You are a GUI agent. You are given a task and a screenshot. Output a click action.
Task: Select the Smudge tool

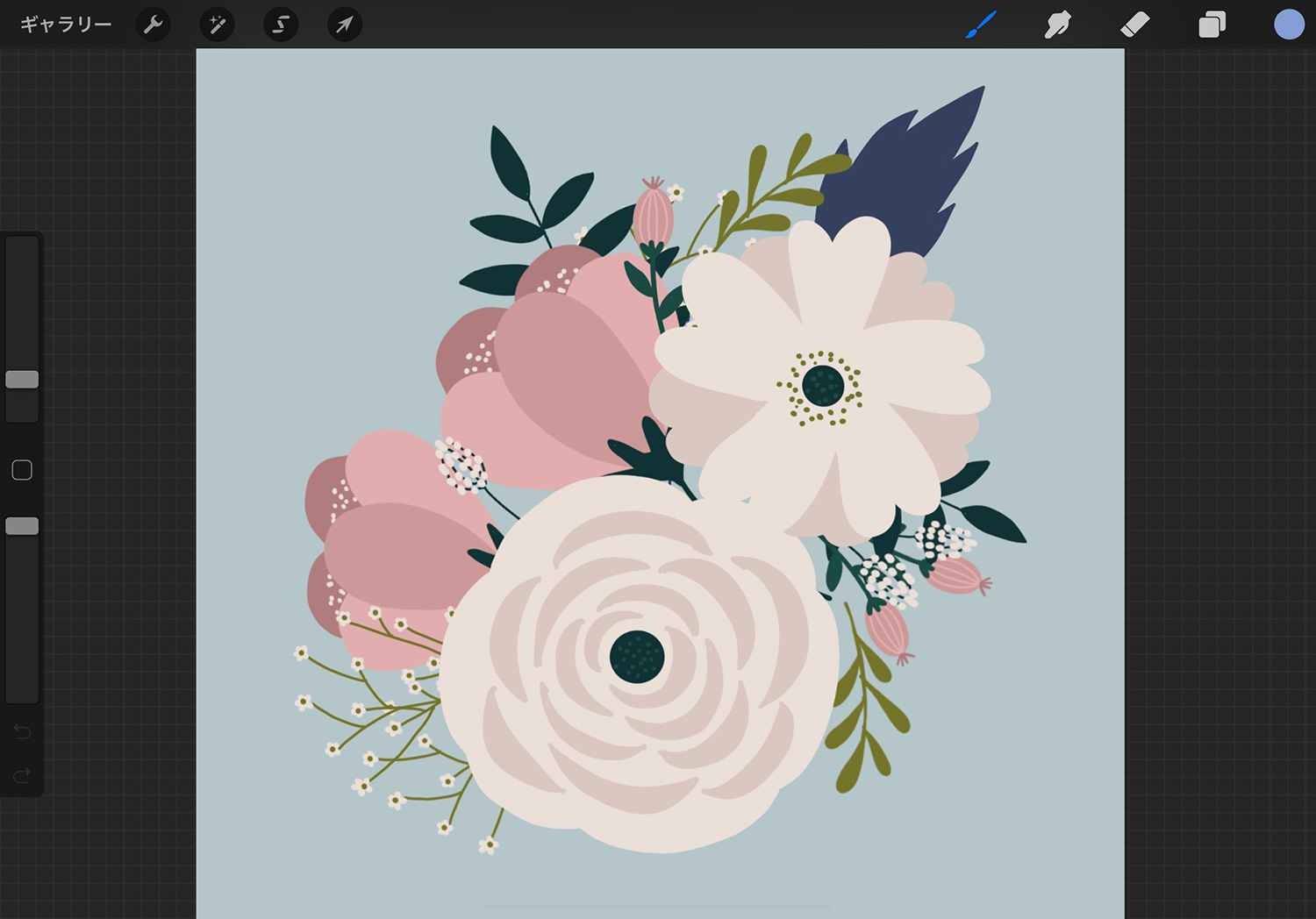1057,25
